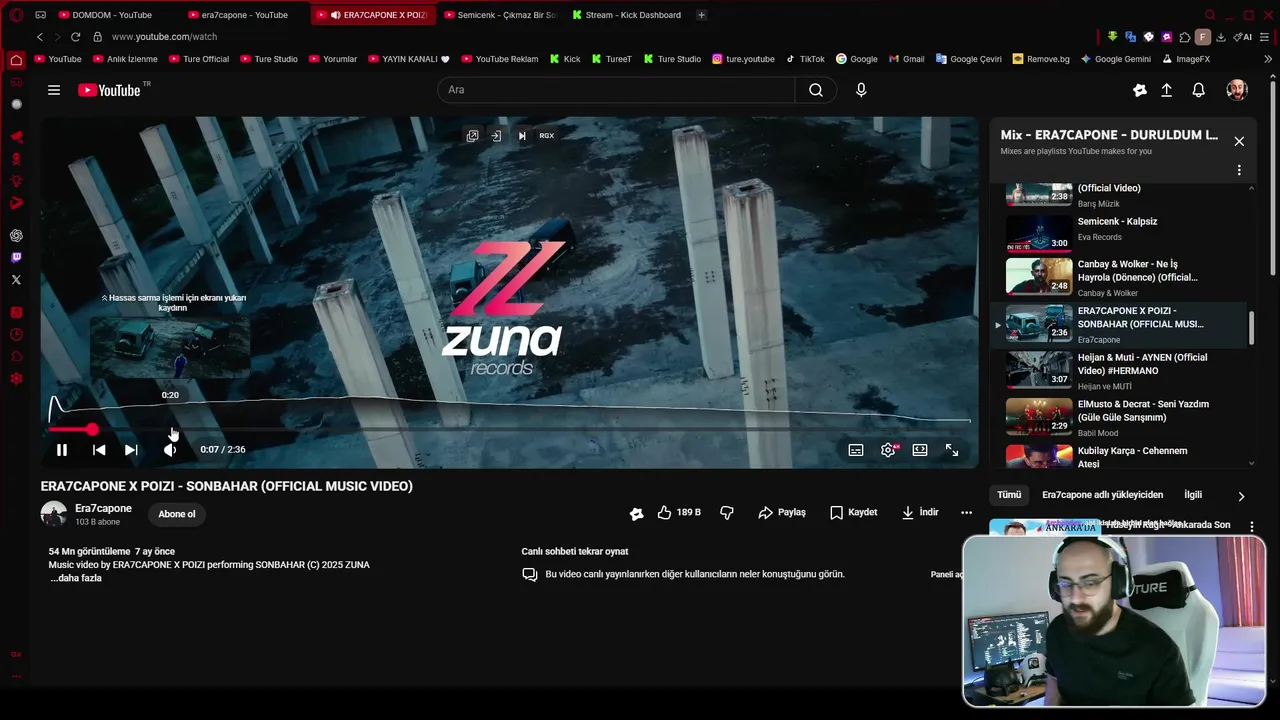
Task: Show more filter chips with right chevron
Action: (1241, 496)
